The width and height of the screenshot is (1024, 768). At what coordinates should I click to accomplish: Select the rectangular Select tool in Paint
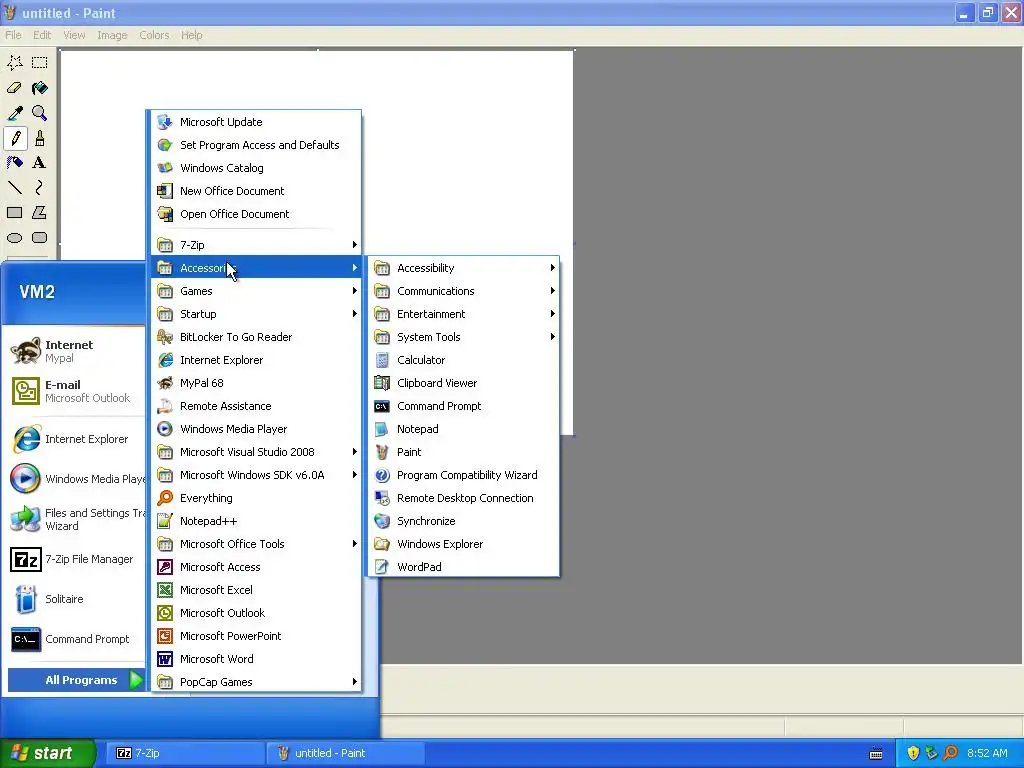click(40, 63)
